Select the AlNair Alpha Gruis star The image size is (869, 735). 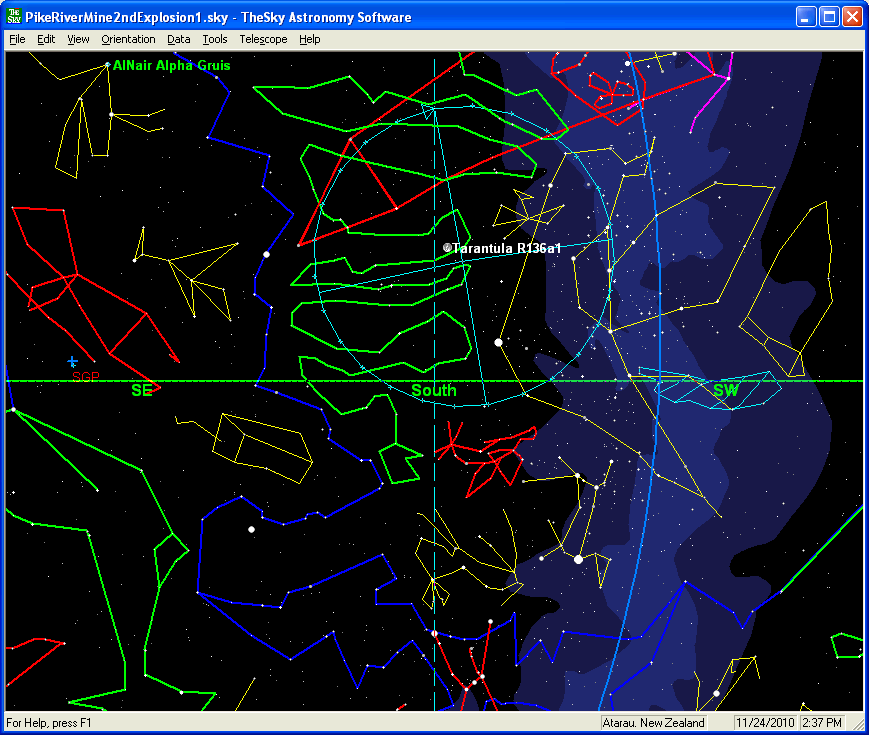(x=108, y=65)
